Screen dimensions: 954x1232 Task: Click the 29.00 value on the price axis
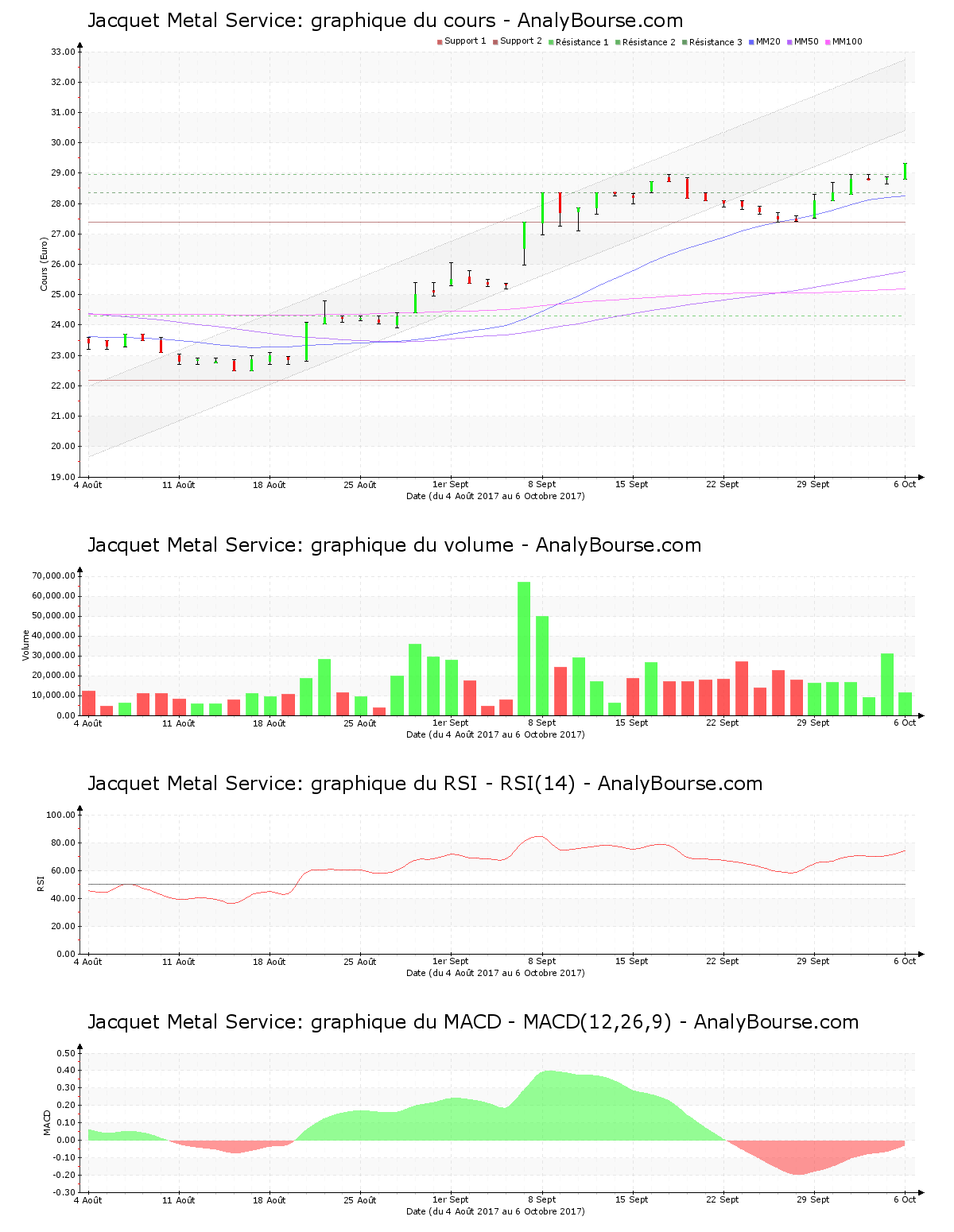tap(63, 173)
